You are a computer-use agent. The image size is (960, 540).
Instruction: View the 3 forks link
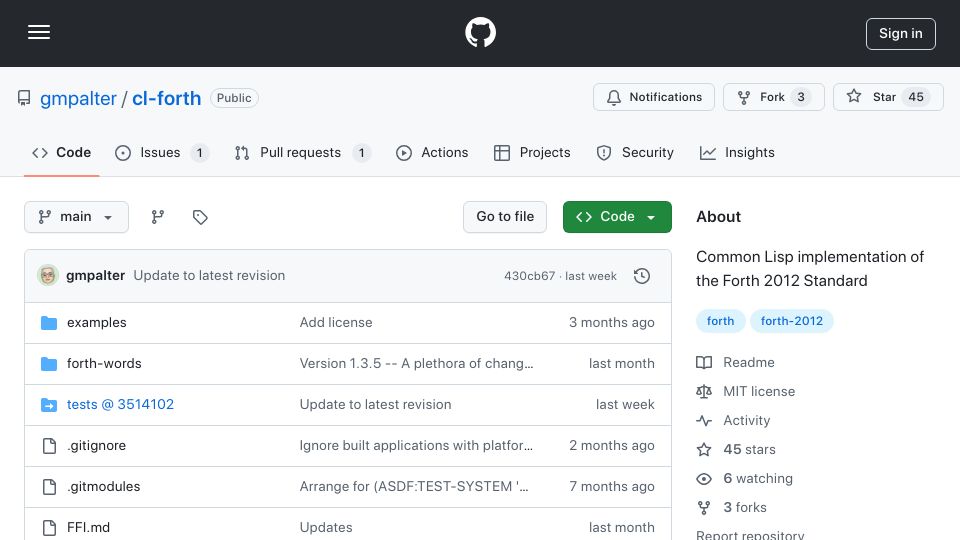coord(732,508)
